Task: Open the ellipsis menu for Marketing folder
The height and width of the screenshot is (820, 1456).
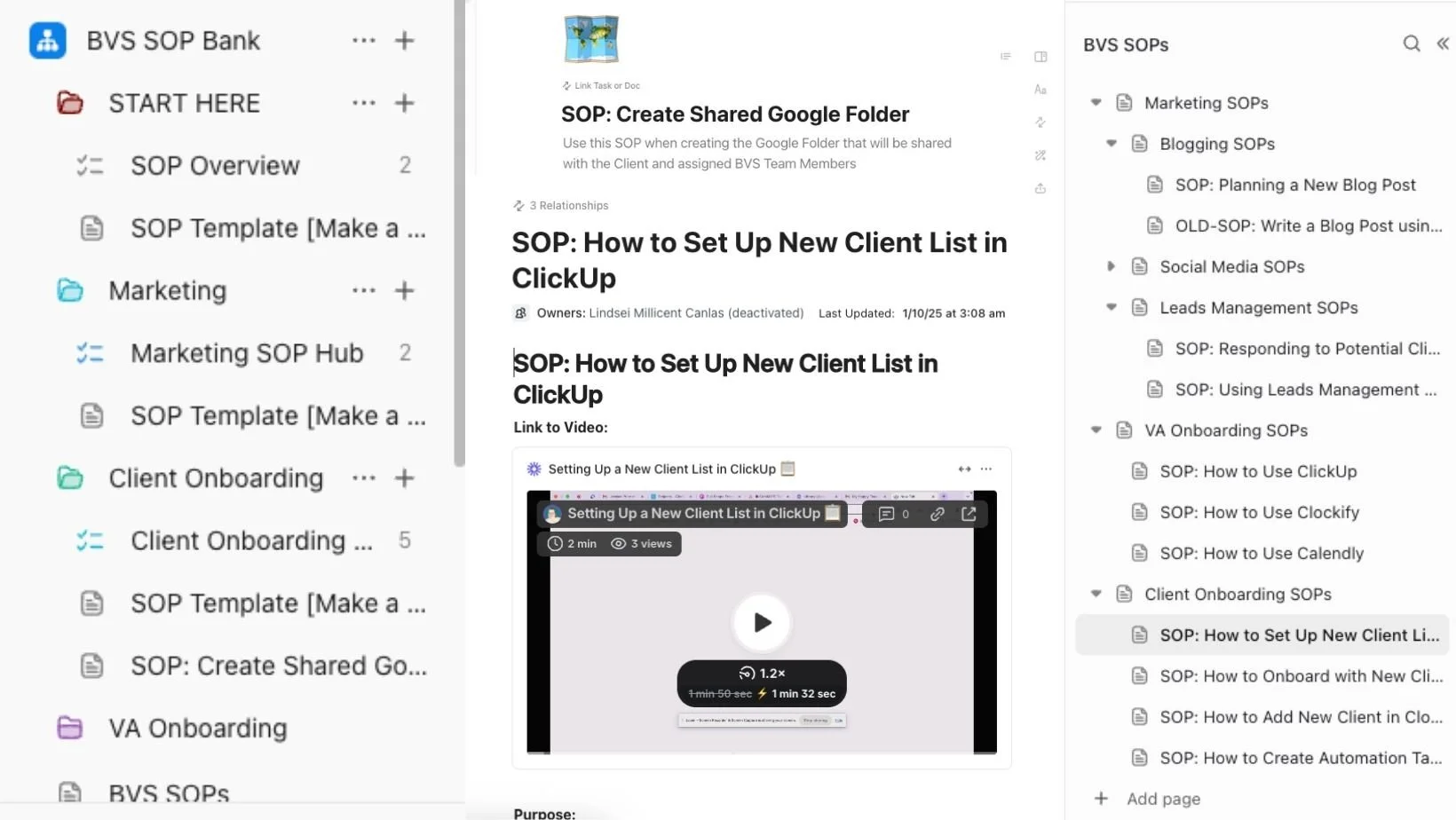Action: [x=363, y=290]
